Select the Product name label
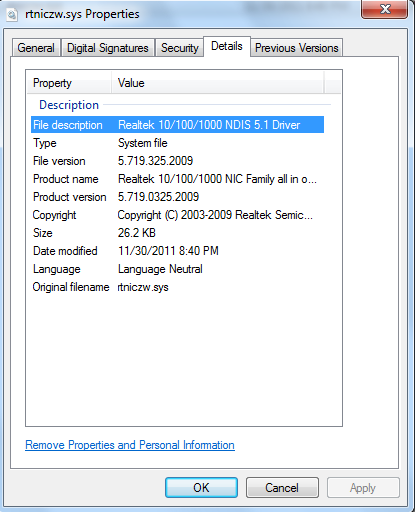Viewport: 415px width, 513px height. tap(66, 179)
